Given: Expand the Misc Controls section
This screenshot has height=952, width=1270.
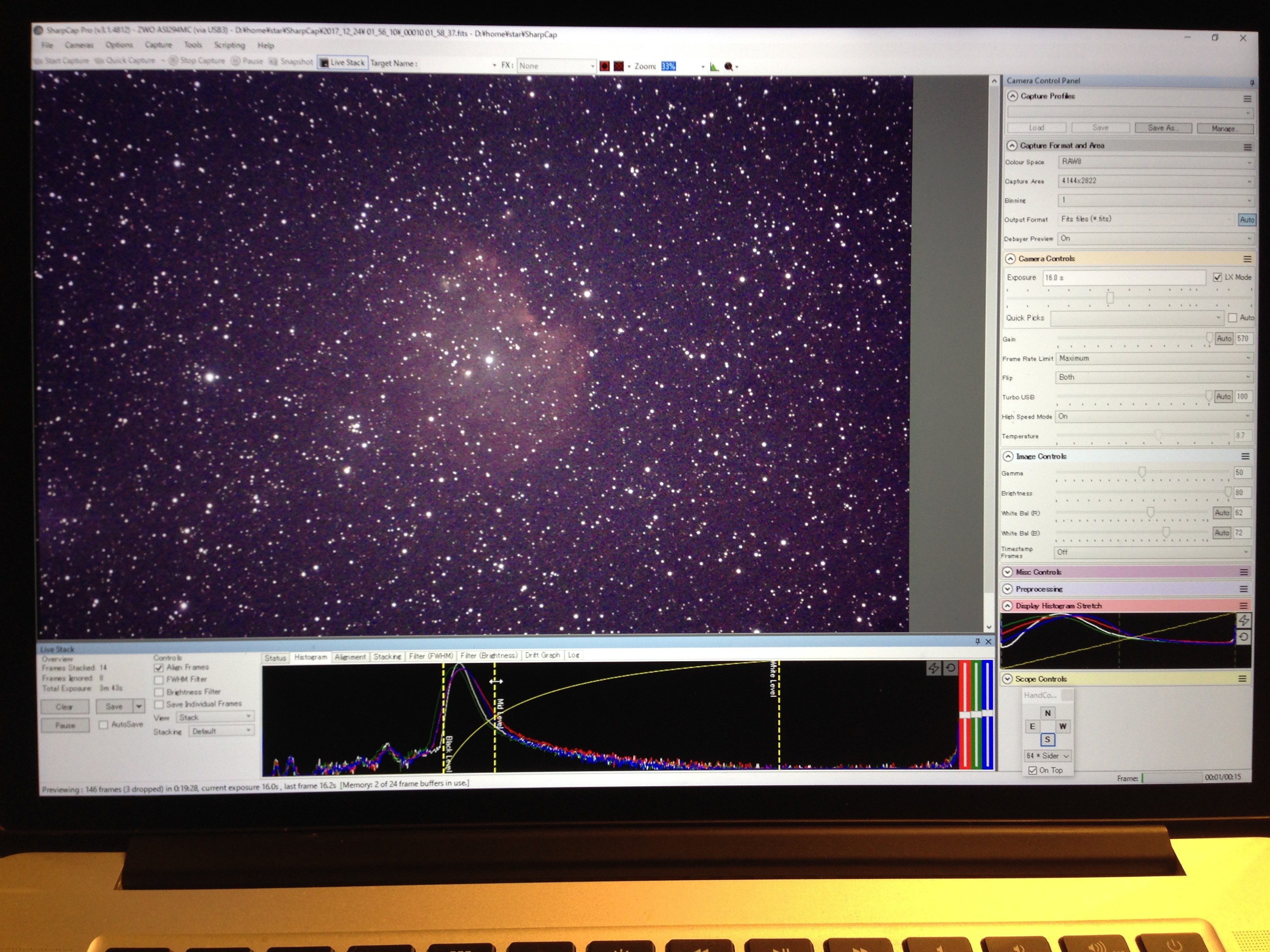Looking at the screenshot, I should coord(1007,572).
